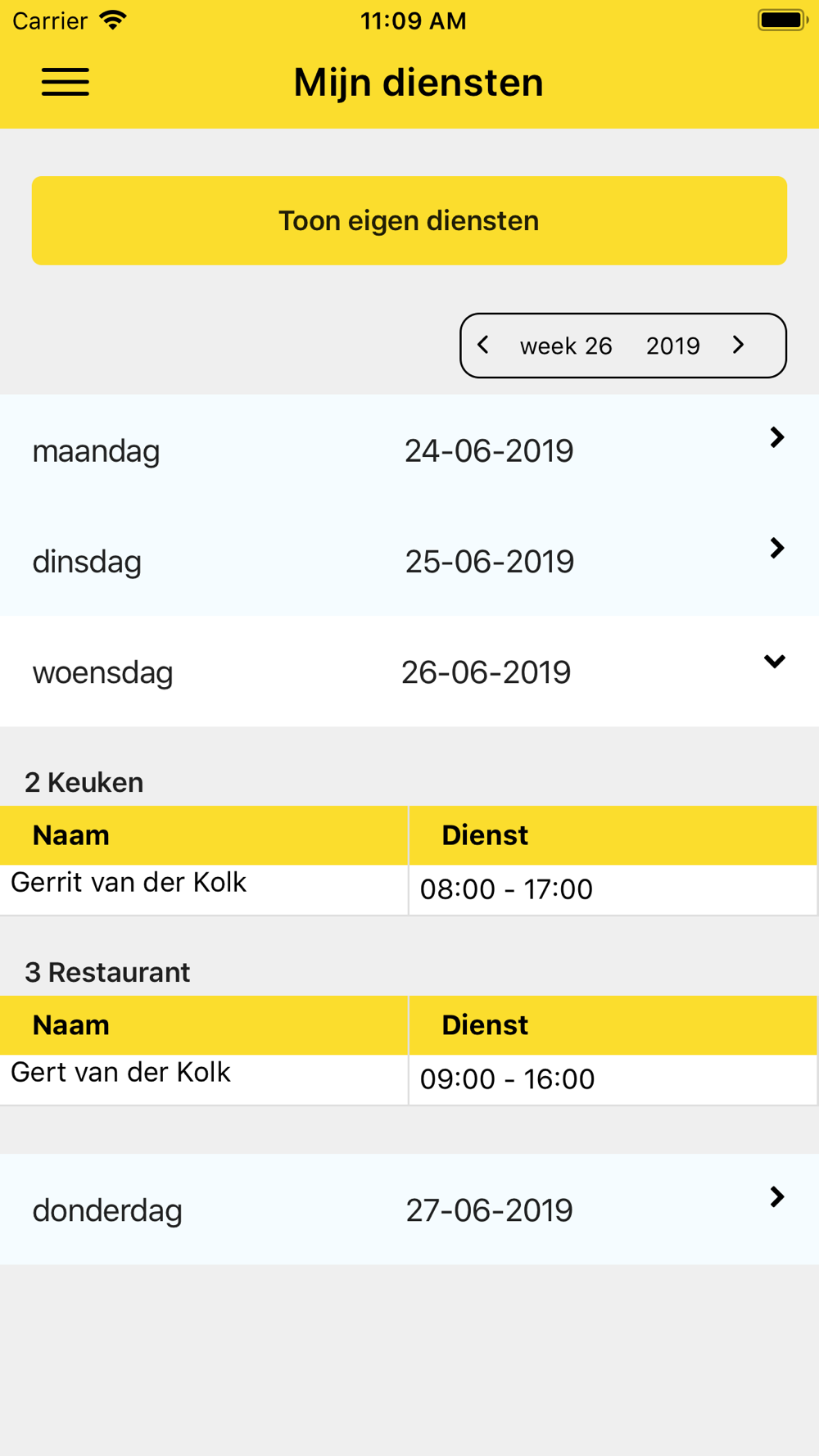Select the week 26 label
This screenshot has width=819, height=1456.
[x=566, y=346]
